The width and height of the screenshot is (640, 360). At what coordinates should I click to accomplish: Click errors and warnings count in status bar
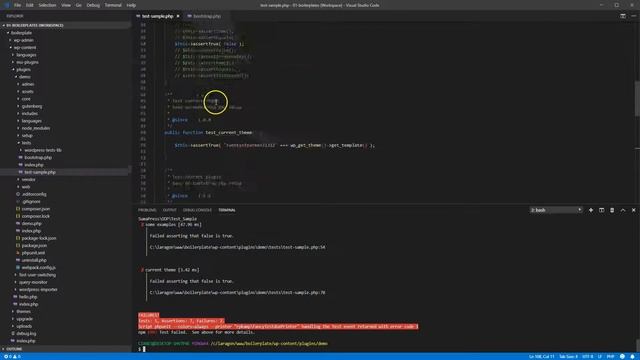click(x=12, y=357)
